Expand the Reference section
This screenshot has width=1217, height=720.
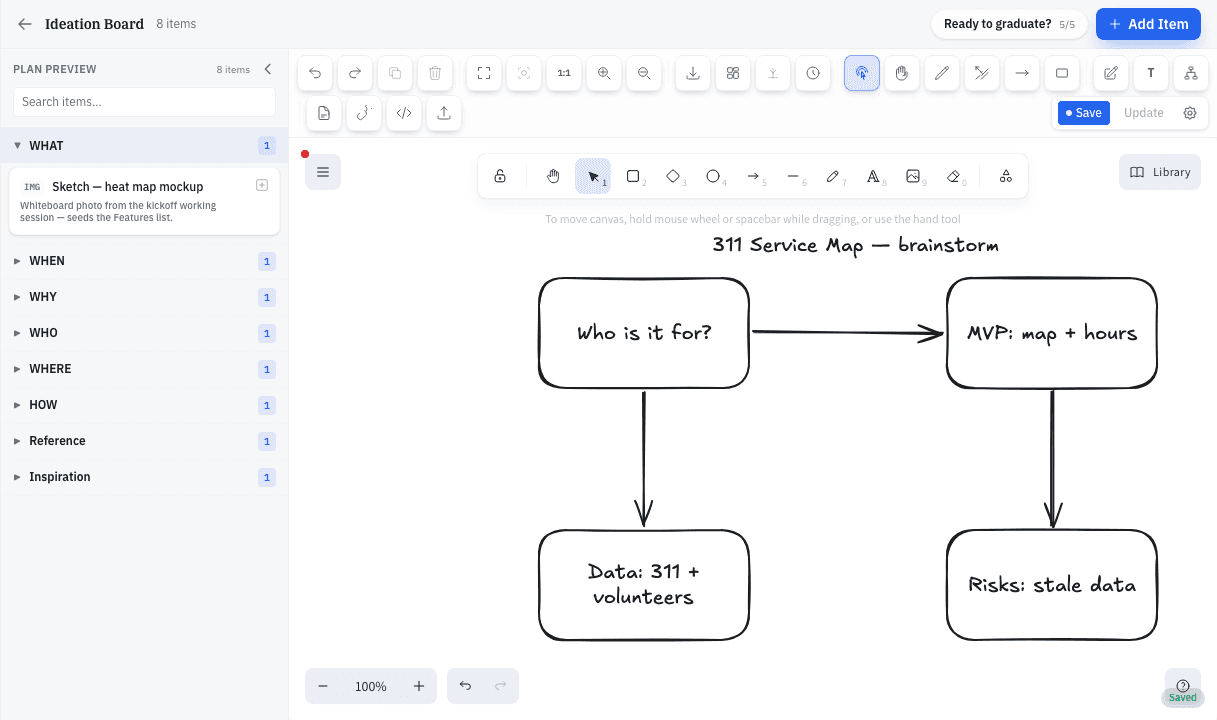pos(144,441)
